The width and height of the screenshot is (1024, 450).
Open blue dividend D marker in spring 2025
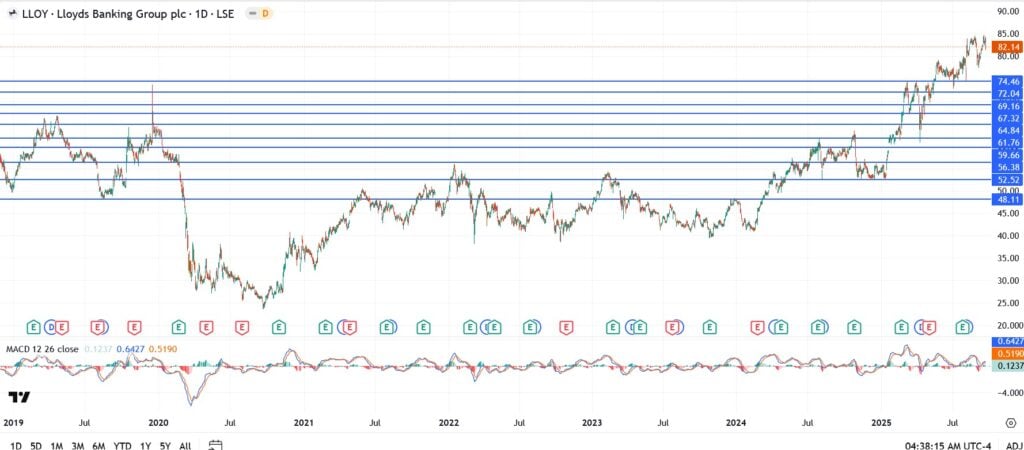click(x=921, y=326)
